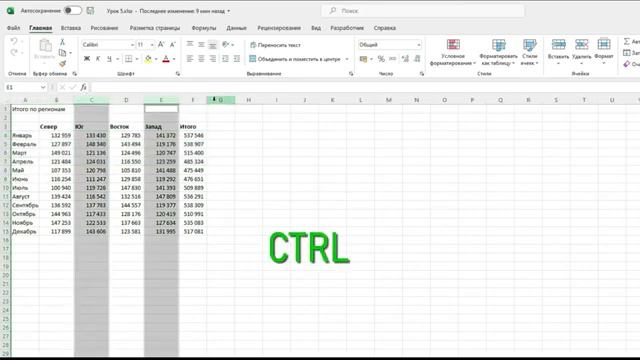Click Merge and Center (Объединить и поместить в центре)
640x360 pixels.
click(x=295, y=59)
